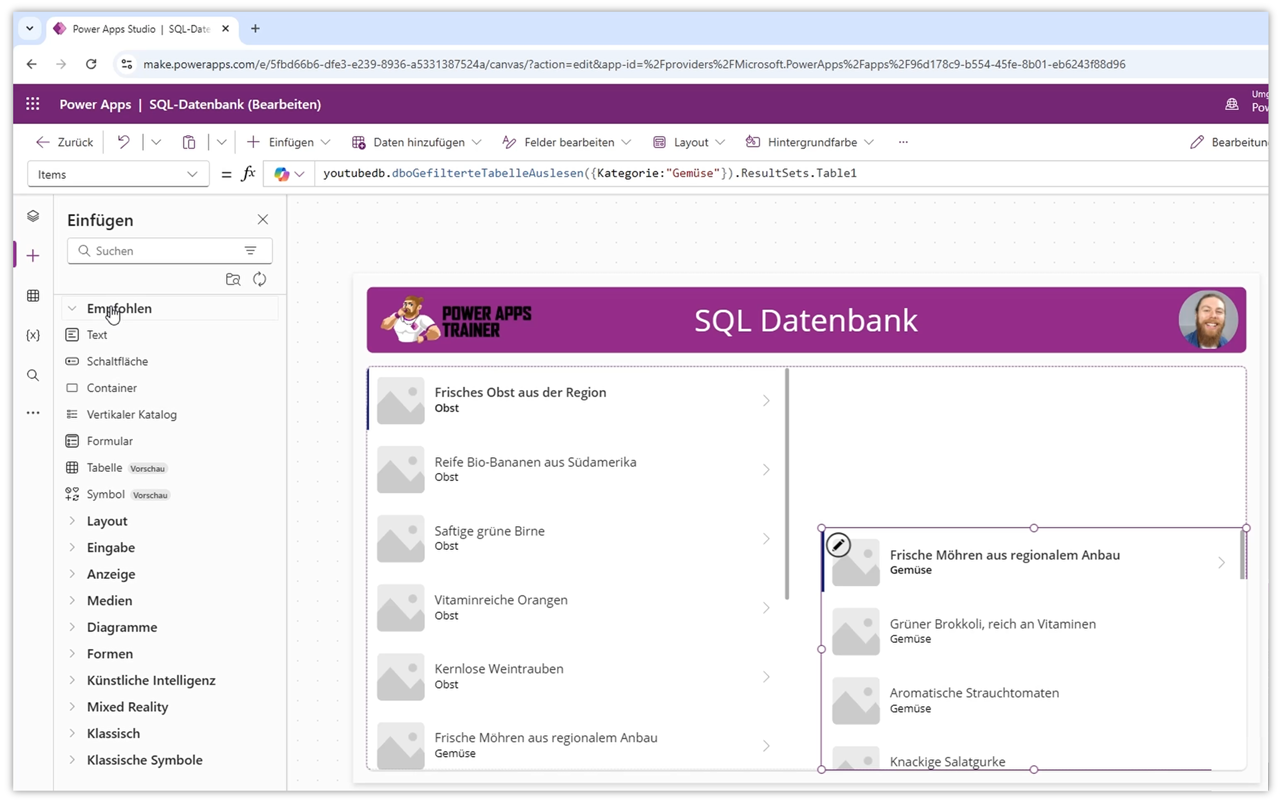
Task: Click the paste clipboard icon
Action: coord(189,142)
